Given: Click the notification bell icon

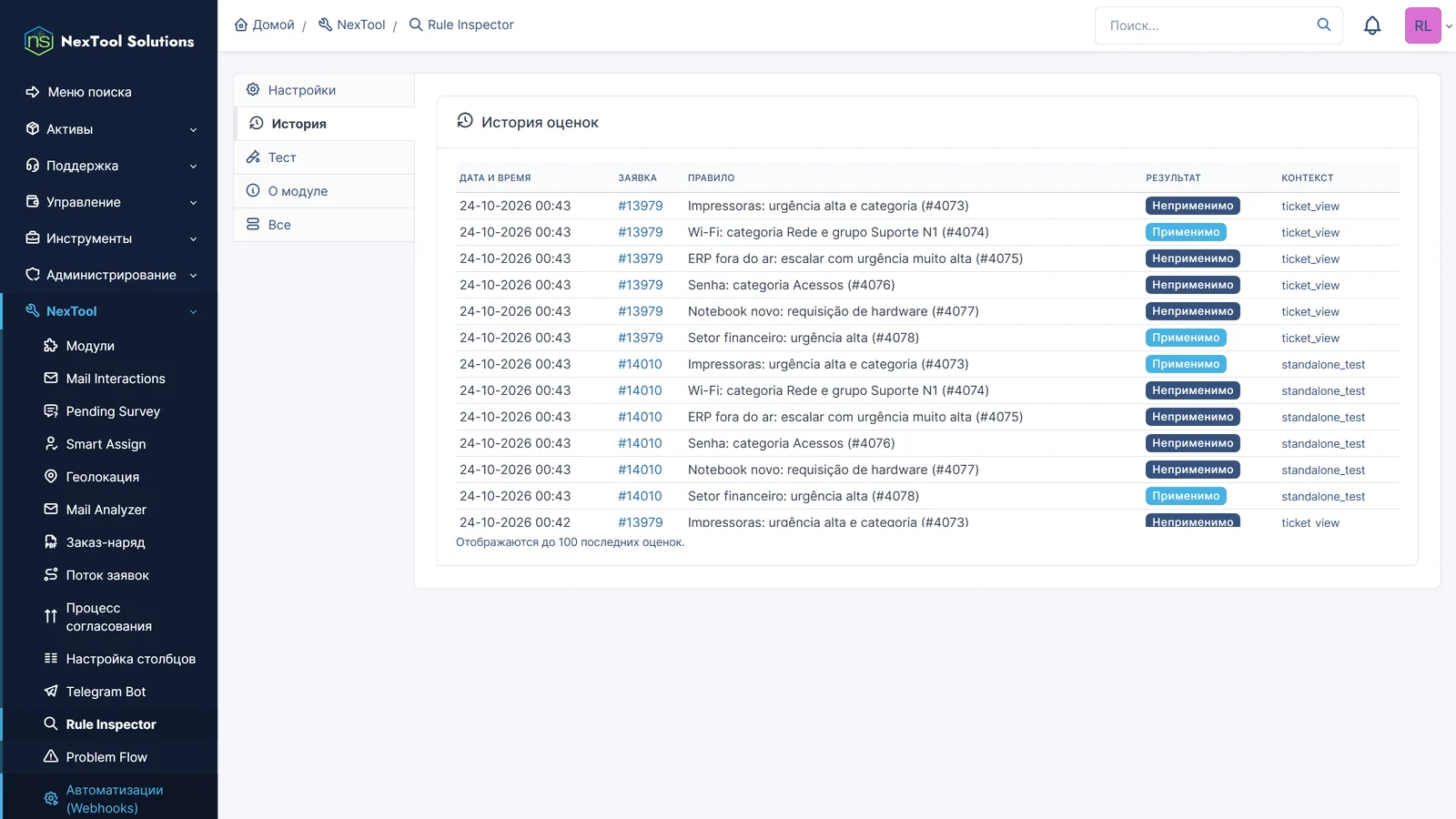Looking at the screenshot, I should click(1372, 25).
